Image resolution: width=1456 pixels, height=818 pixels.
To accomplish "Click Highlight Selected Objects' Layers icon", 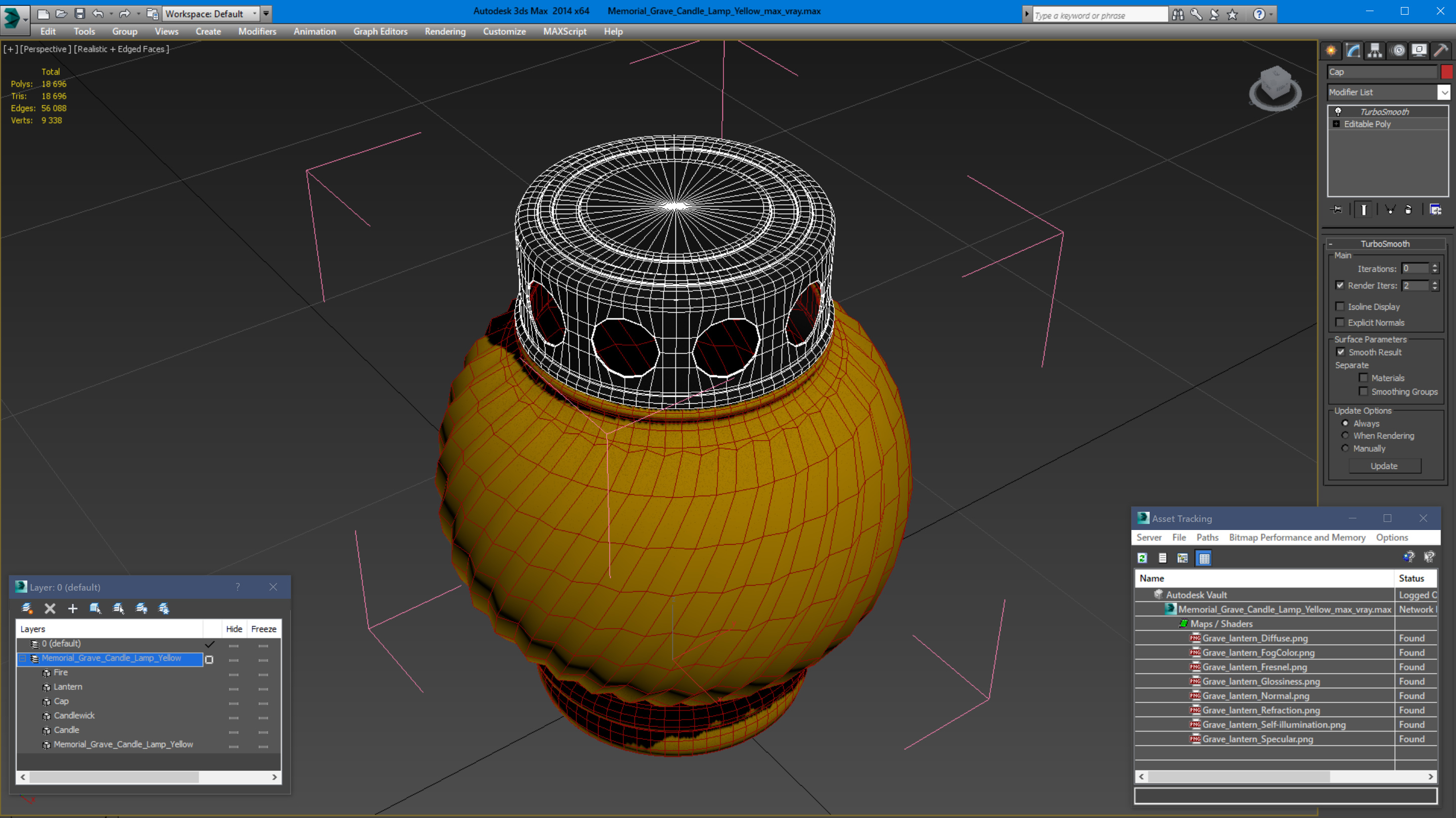I will coord(118,608).
